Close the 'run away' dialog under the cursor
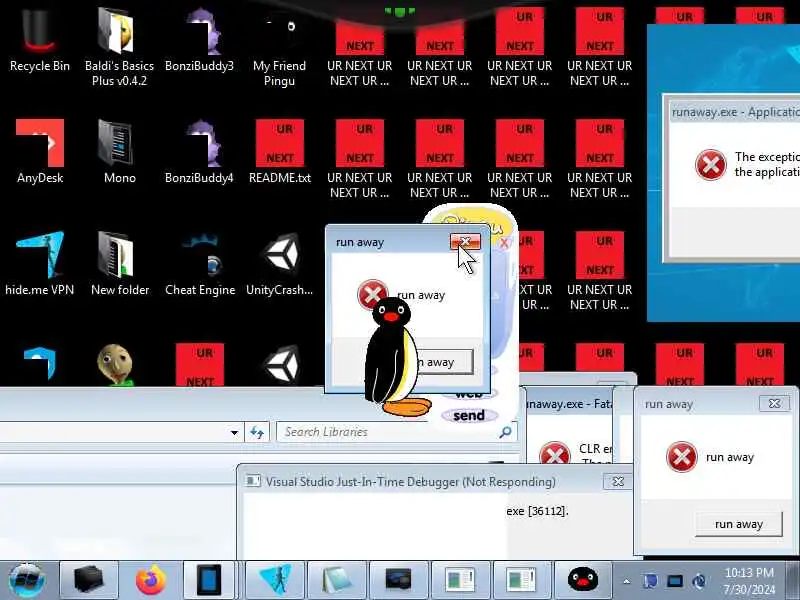 coord(465,242)
